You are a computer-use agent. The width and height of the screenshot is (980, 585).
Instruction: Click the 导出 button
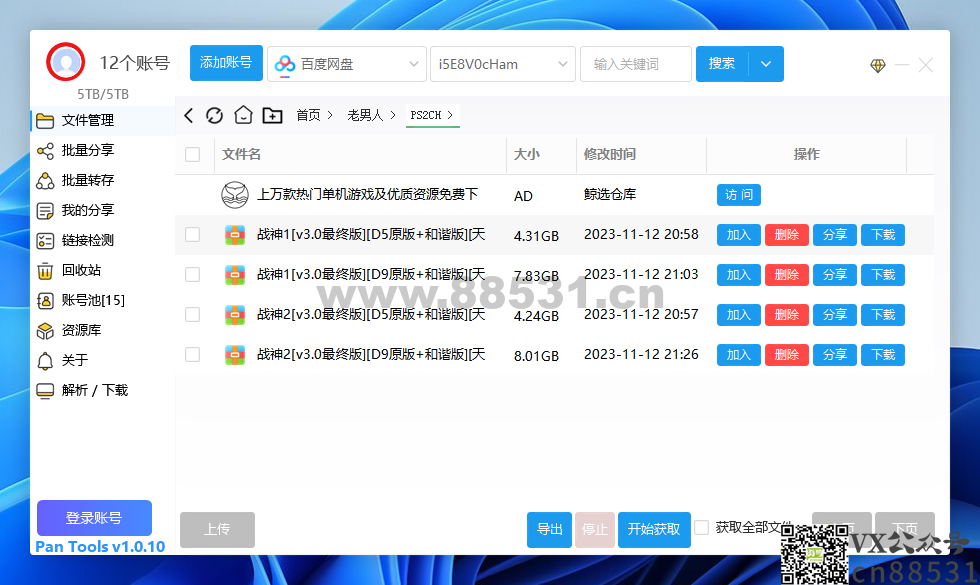(549, 529)
